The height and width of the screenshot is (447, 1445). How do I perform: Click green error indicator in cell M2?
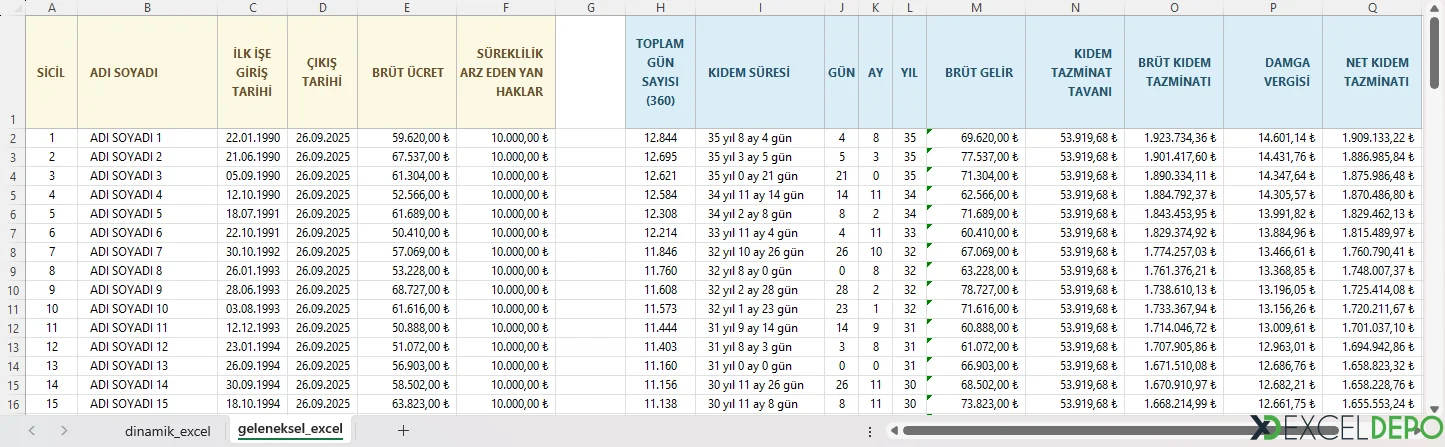pos(930,132)
